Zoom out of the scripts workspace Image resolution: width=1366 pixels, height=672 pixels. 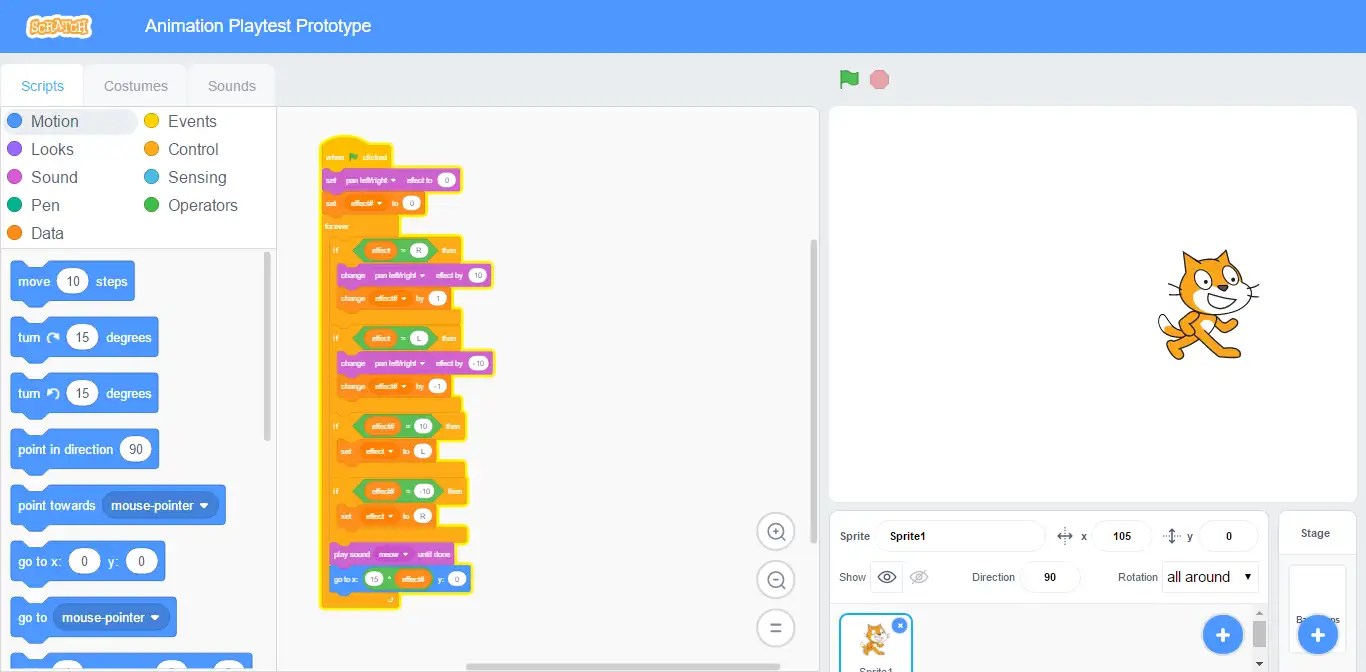pyautogui.click(x=776, y=580)
